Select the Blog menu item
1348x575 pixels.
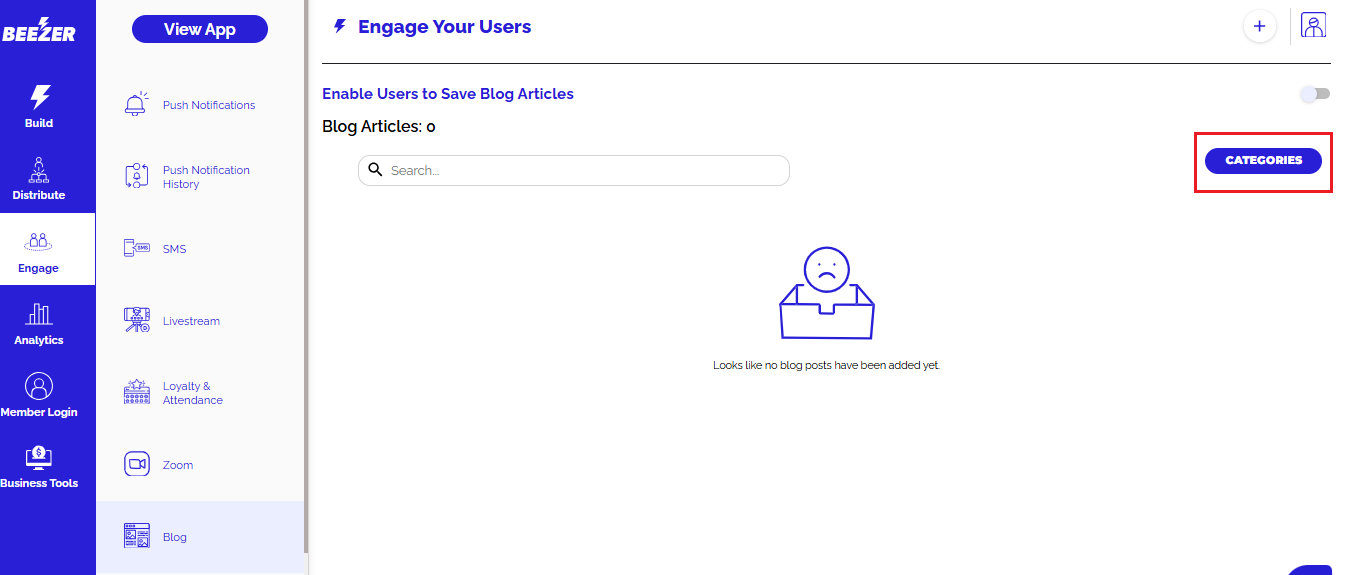tap(175, 537)
